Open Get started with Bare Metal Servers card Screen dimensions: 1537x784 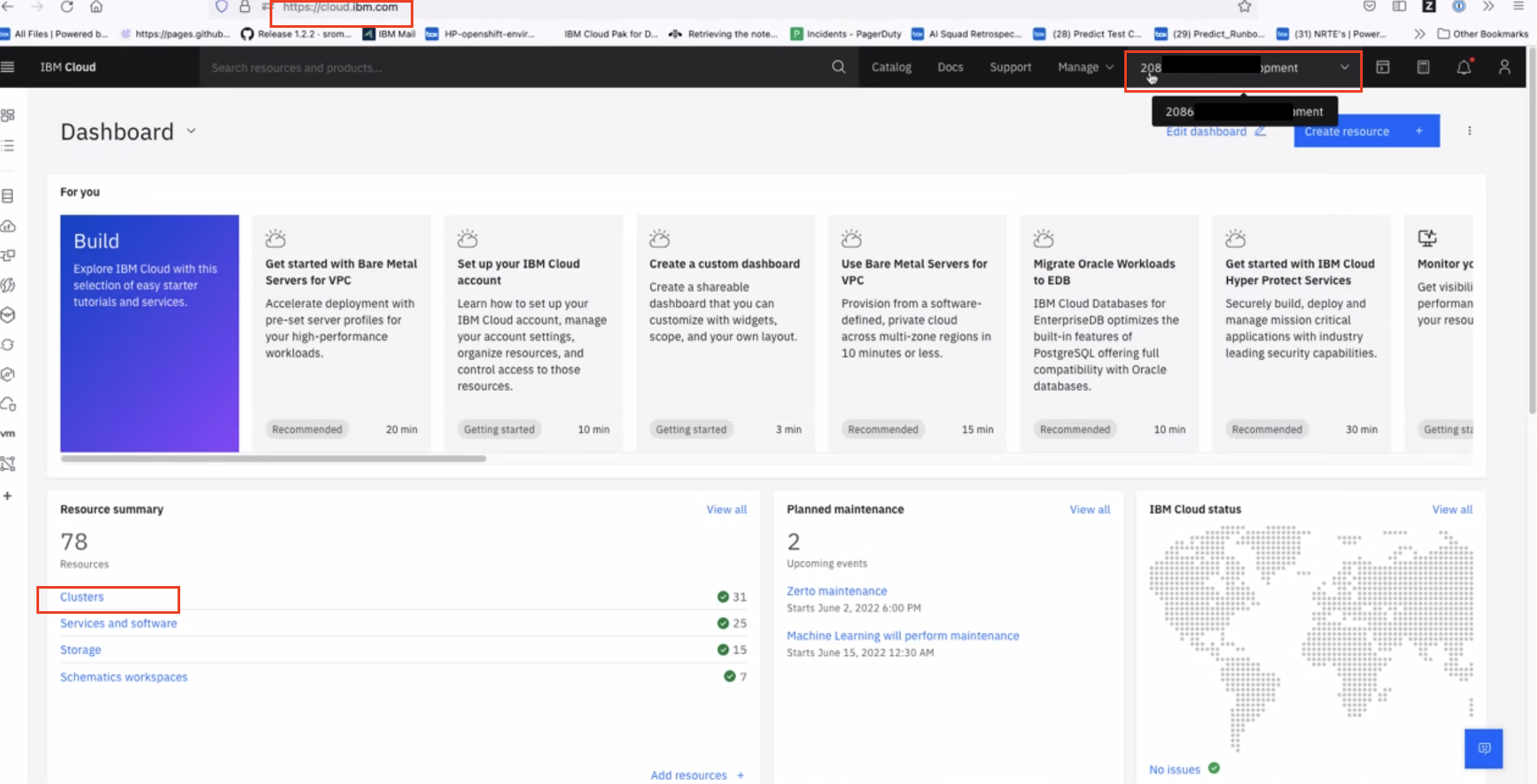pyautogui.click(x=341, y=333)
